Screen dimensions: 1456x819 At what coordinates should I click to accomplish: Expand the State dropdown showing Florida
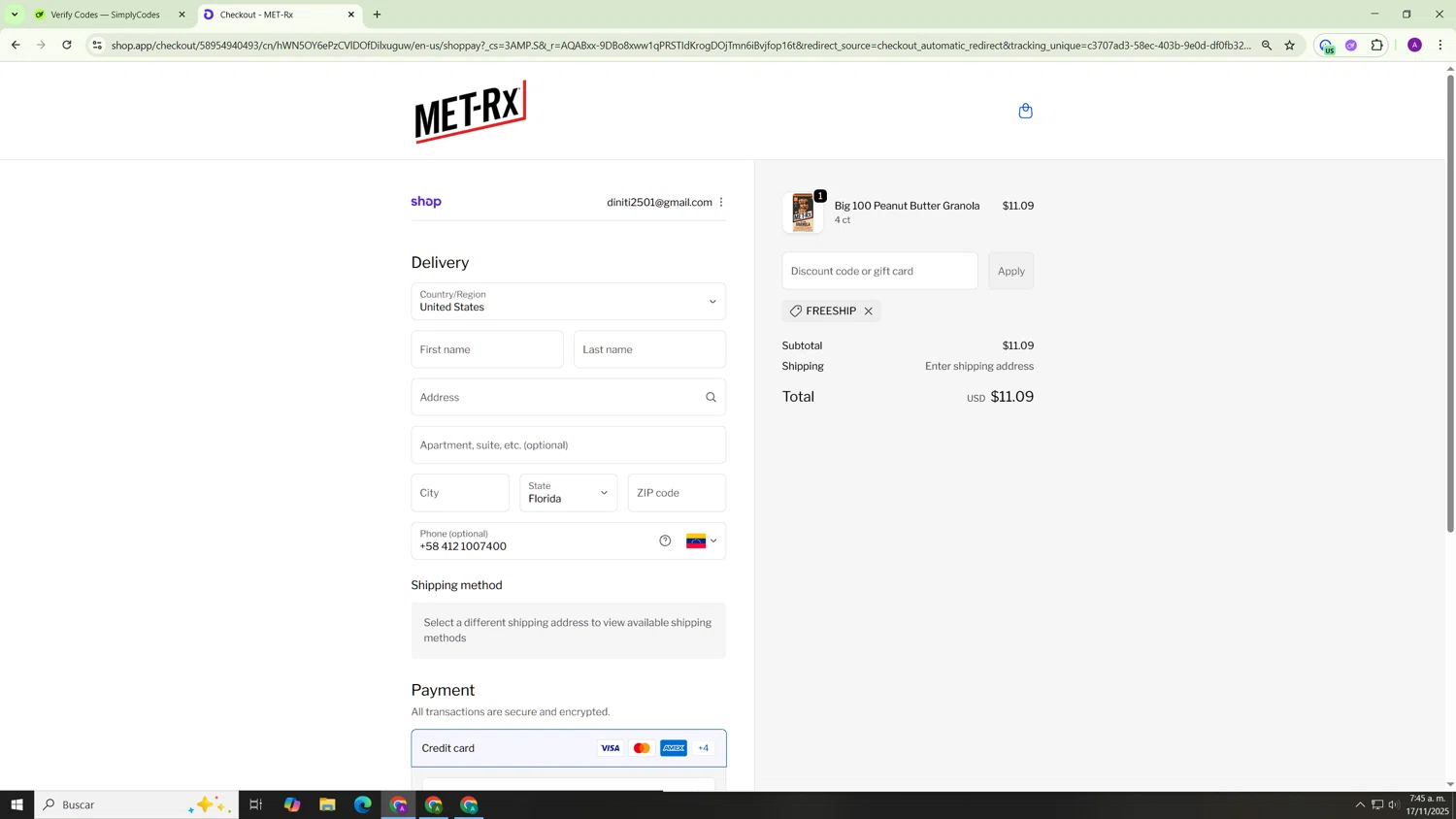coord(569,493)
